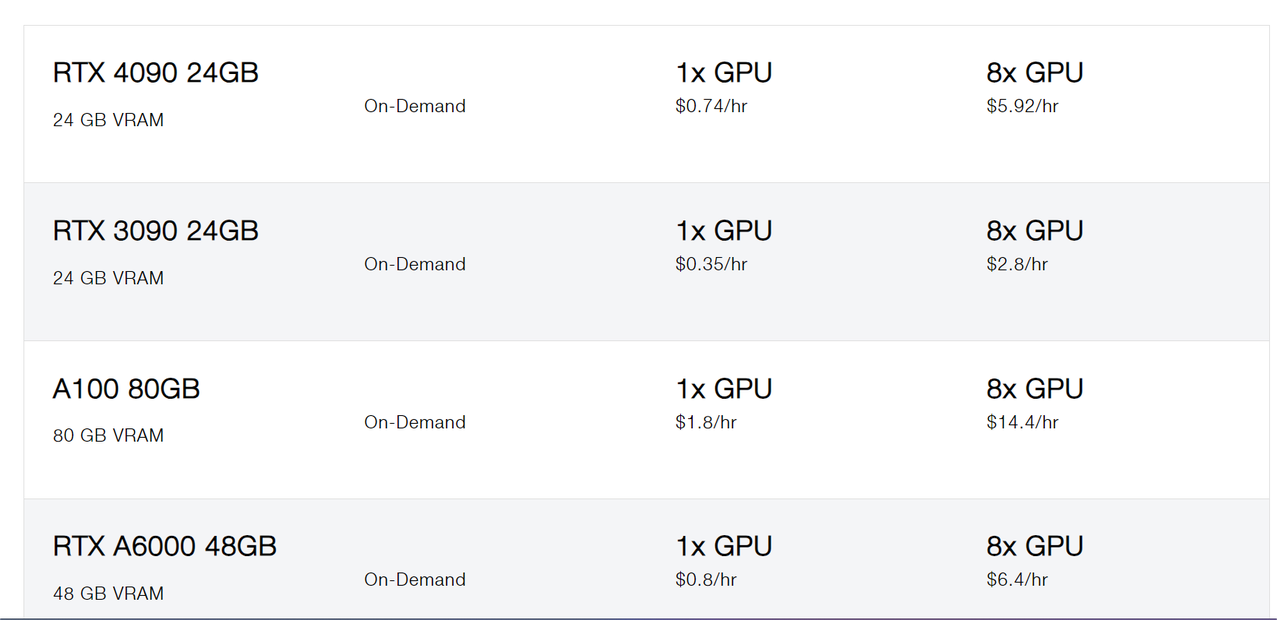Choose the RTX A6000 48GB title
Screen dimensions: 1277x620
click(x=164, y=547)
